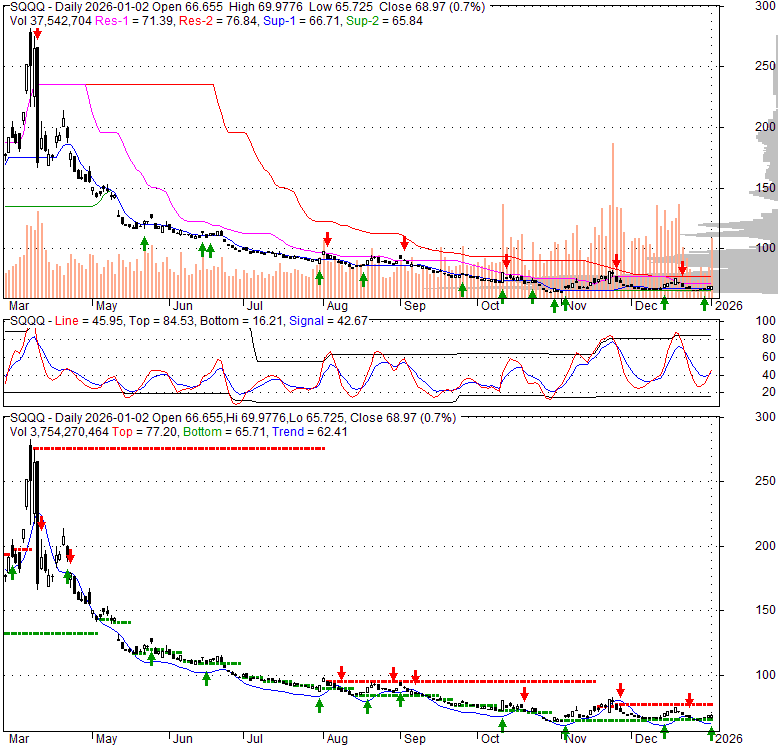Click oscillator Signal = 42.67 label

coord(328,321)
